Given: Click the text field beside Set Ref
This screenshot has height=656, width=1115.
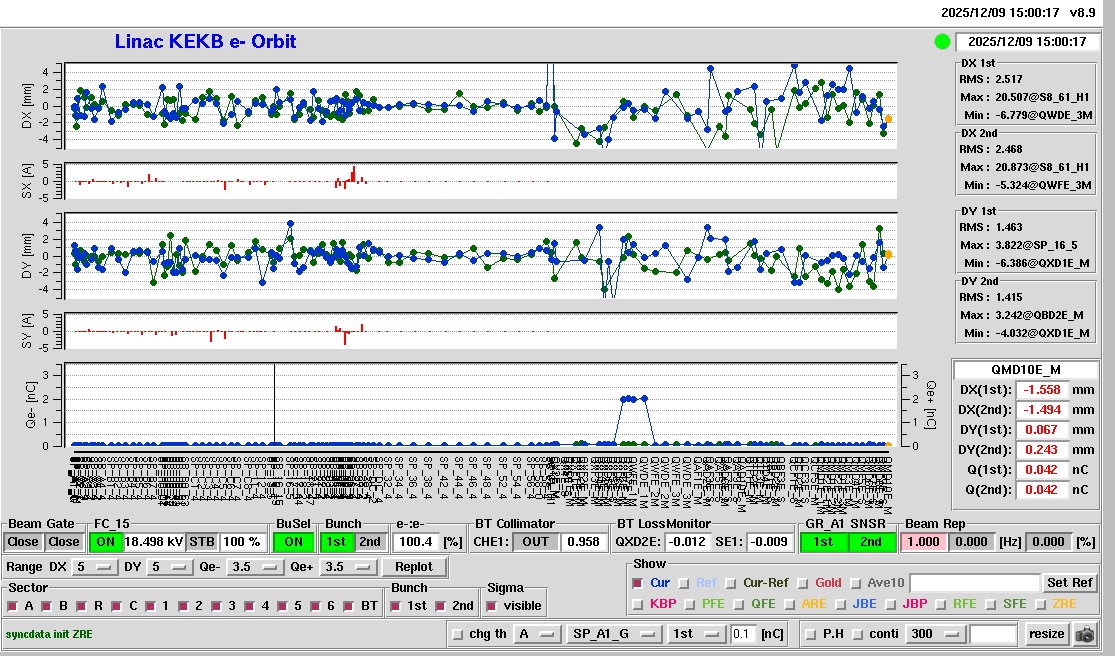Looking at the screenshot, I should coord(974,583).
